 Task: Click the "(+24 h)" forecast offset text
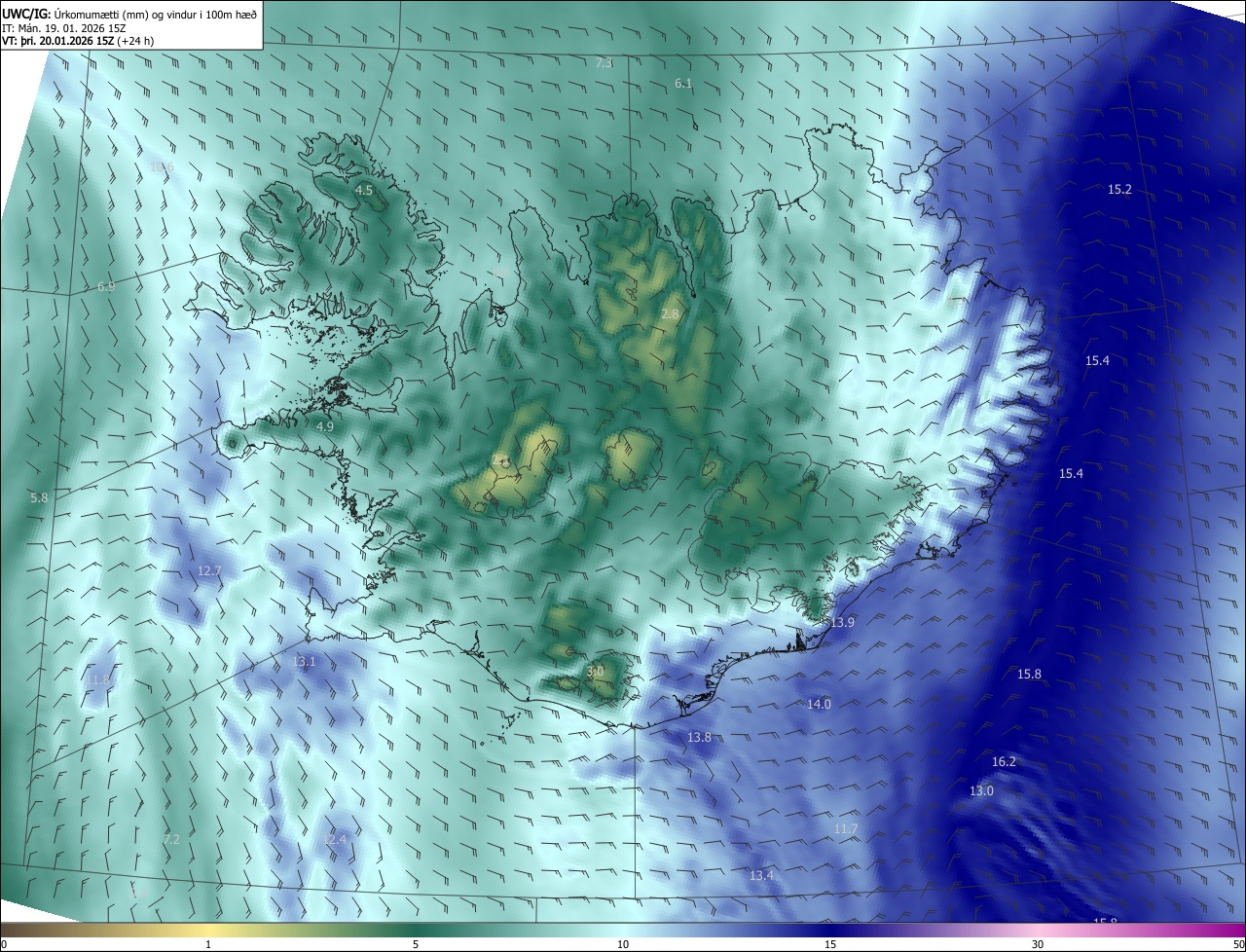pyautogui.click(x=135, y=41)
